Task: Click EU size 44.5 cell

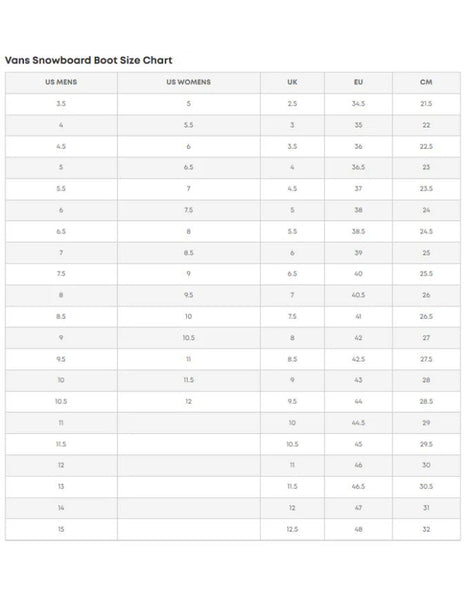Action: point(358,423)
